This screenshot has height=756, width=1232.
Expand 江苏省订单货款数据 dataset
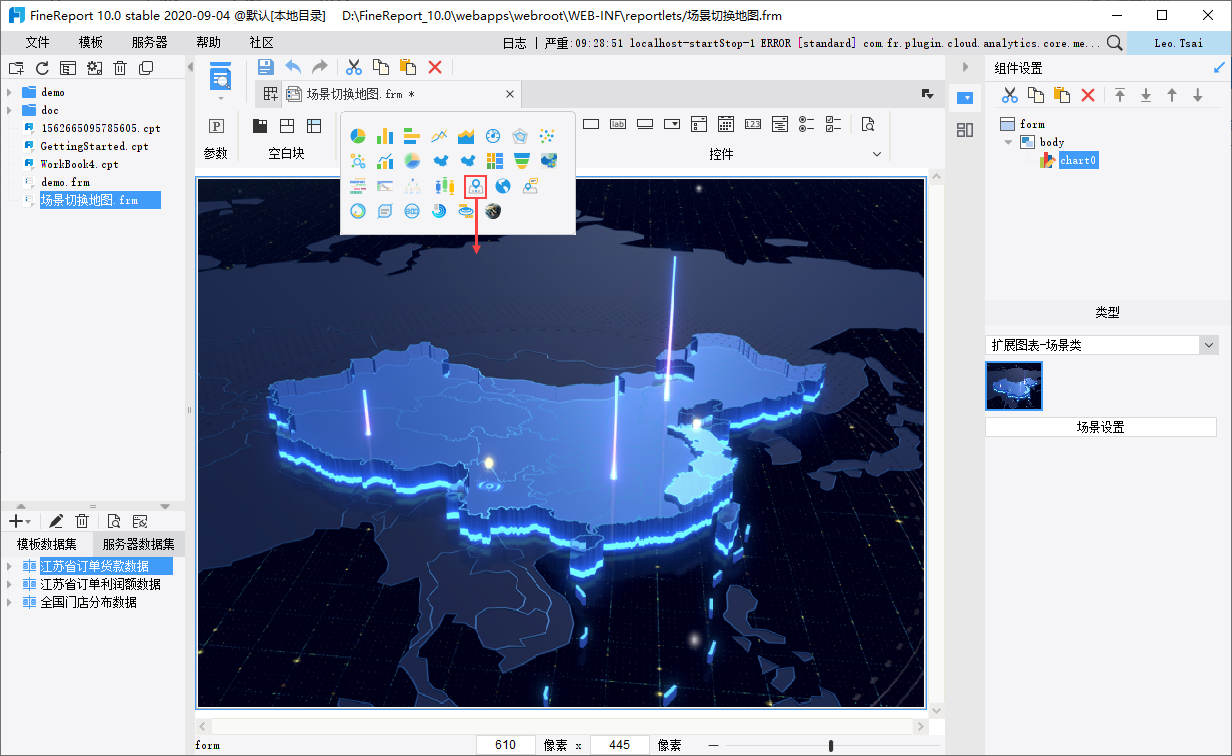point(9,567)
